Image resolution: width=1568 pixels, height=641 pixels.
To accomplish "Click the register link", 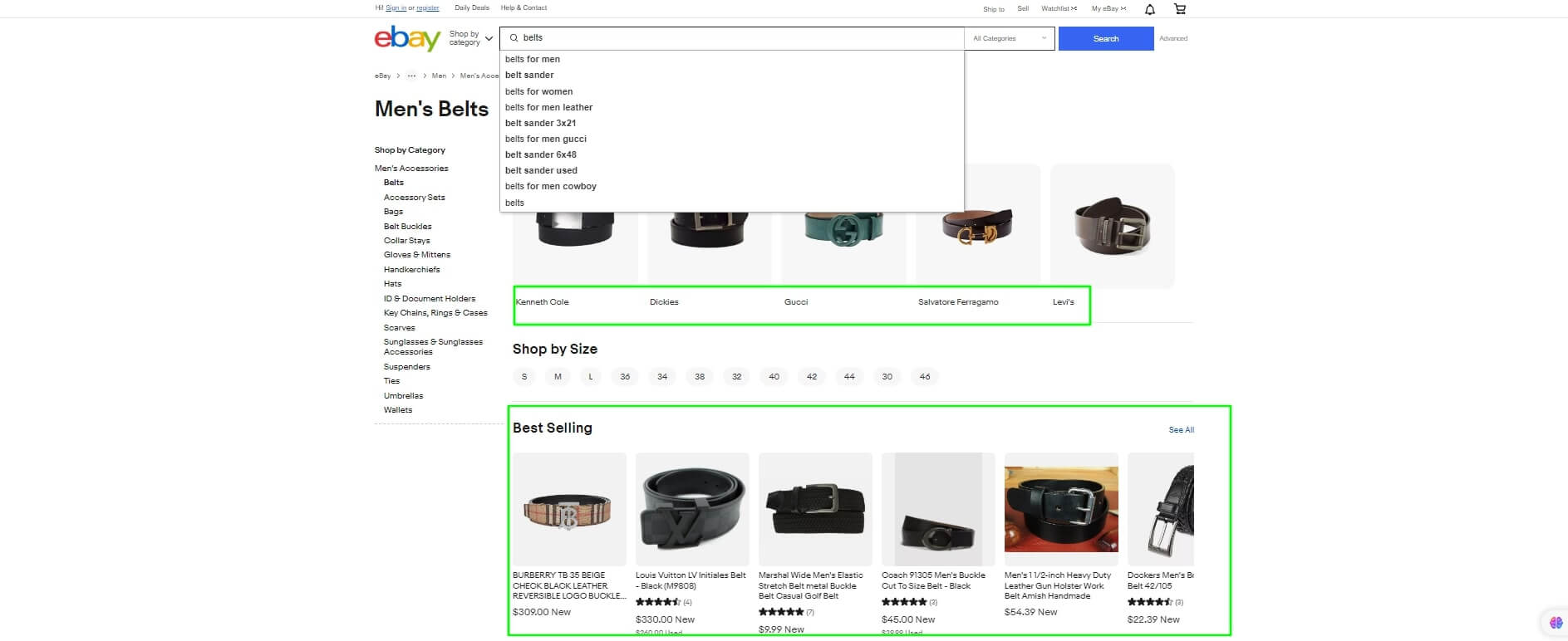I will click(428, 7).
